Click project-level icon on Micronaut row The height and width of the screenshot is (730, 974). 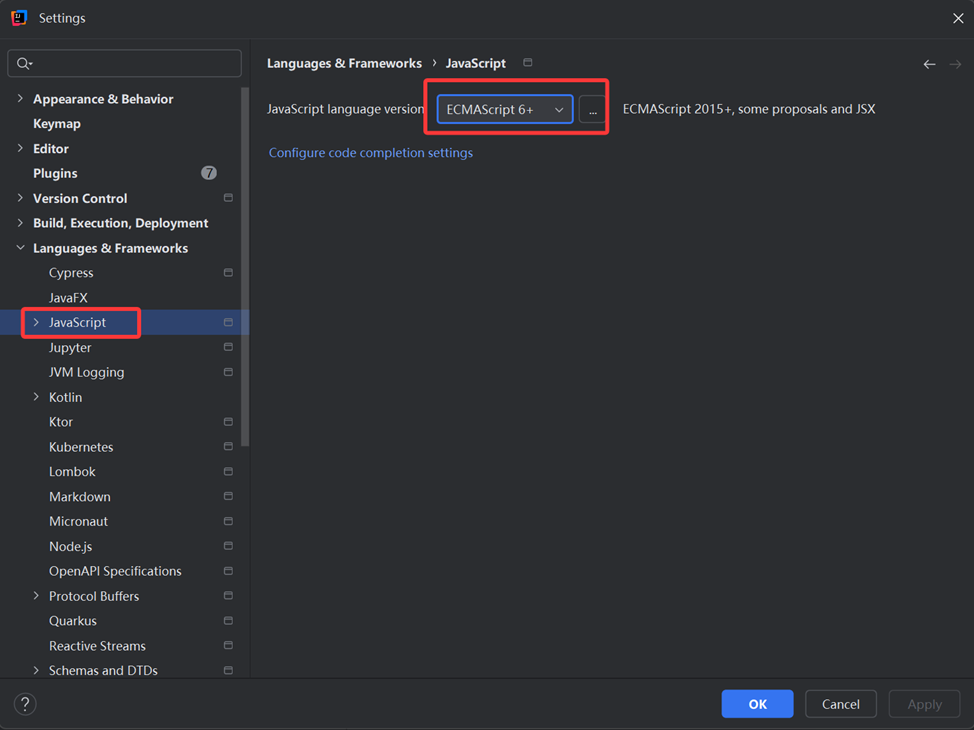pyautogui.click(x=228, y=521)
